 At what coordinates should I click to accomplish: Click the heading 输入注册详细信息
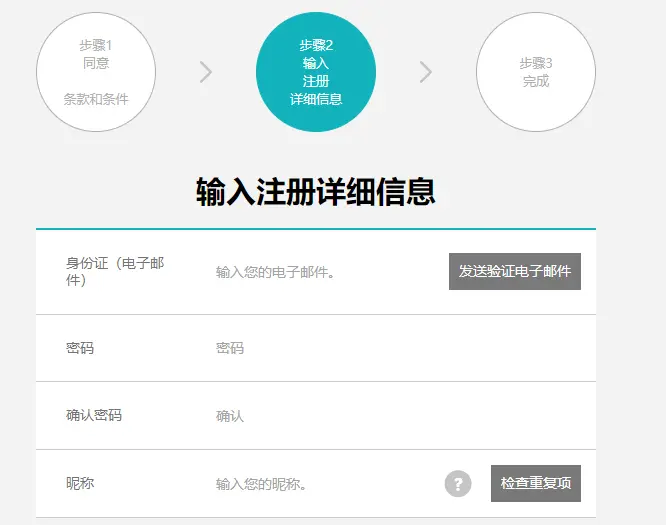pos(316,192)
